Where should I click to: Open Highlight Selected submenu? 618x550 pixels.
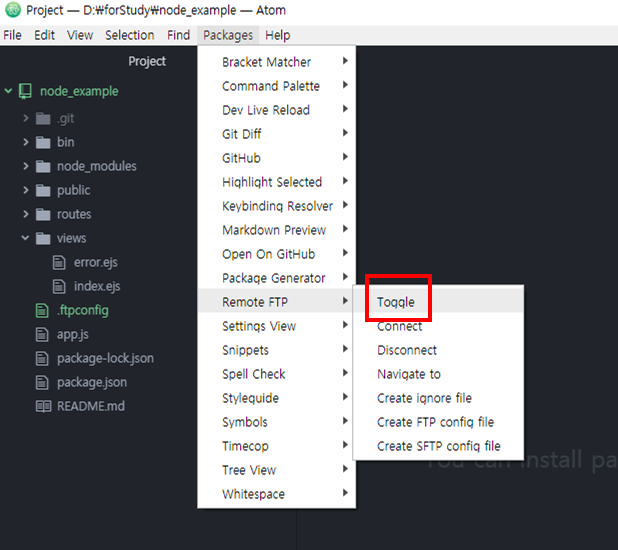276,182
